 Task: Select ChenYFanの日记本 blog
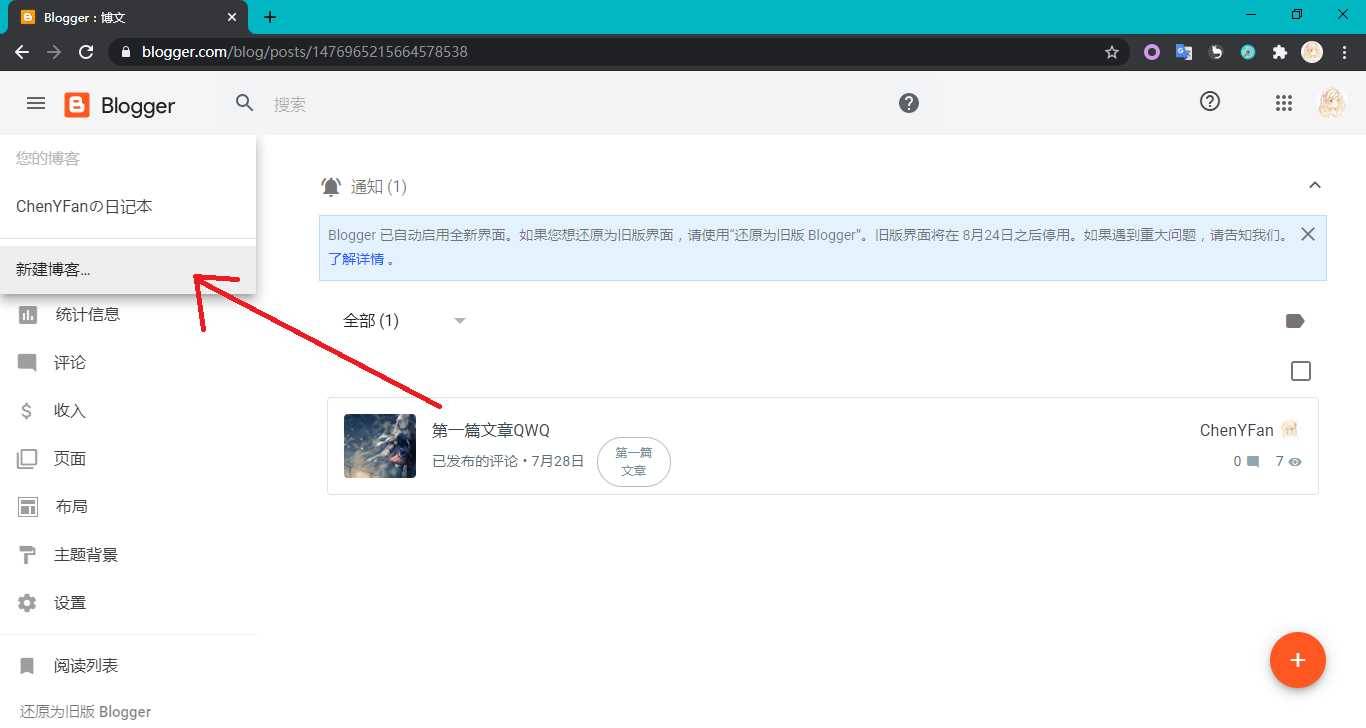(128, 206)
